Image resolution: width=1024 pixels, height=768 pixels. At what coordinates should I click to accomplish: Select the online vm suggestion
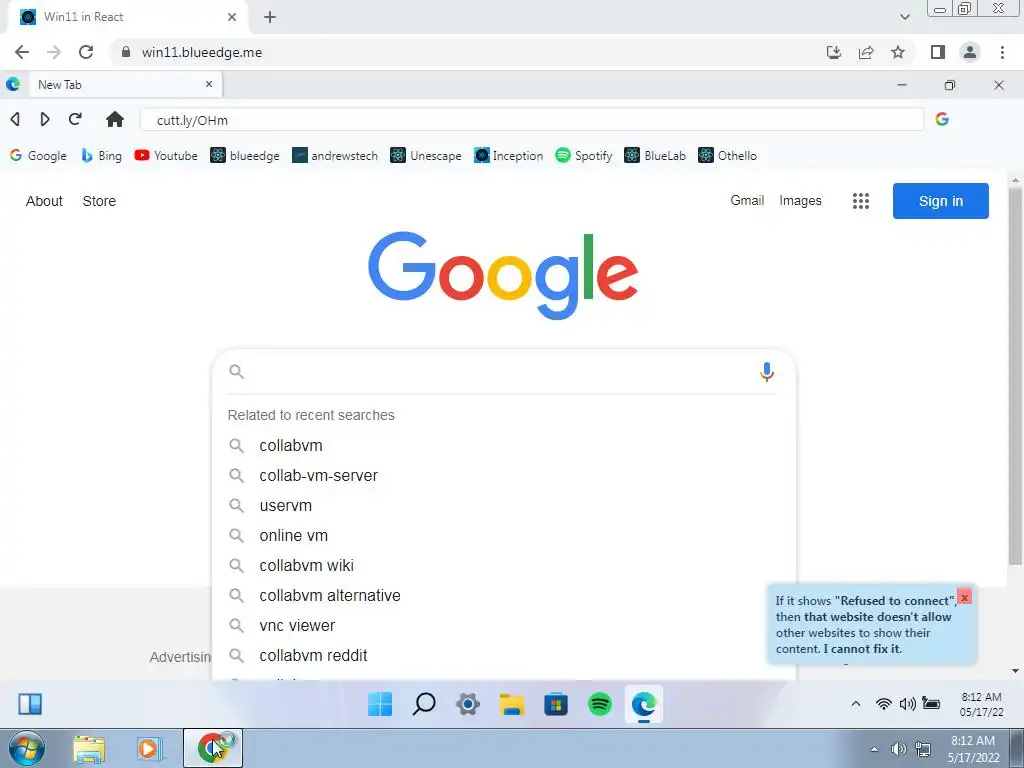click(x=503, y=536)
